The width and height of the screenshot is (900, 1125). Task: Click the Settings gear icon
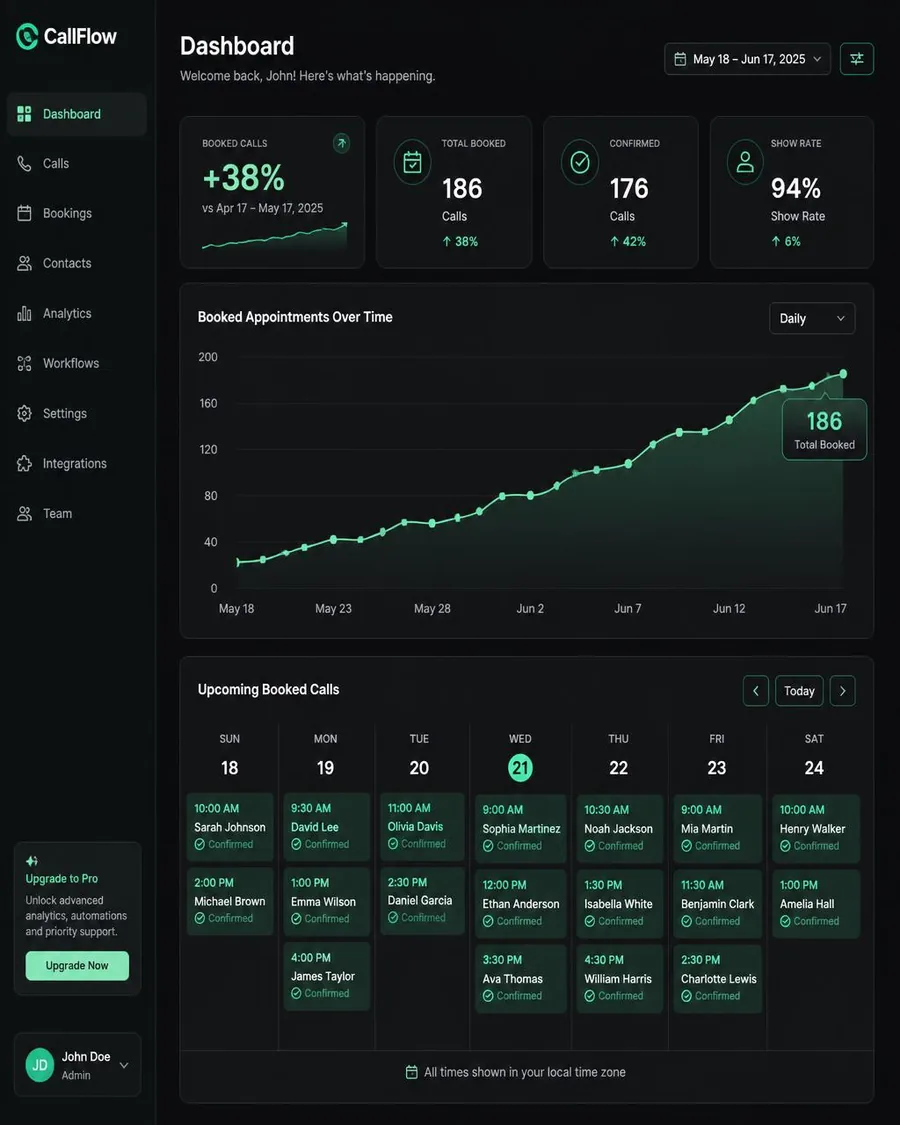pos(24,413)
